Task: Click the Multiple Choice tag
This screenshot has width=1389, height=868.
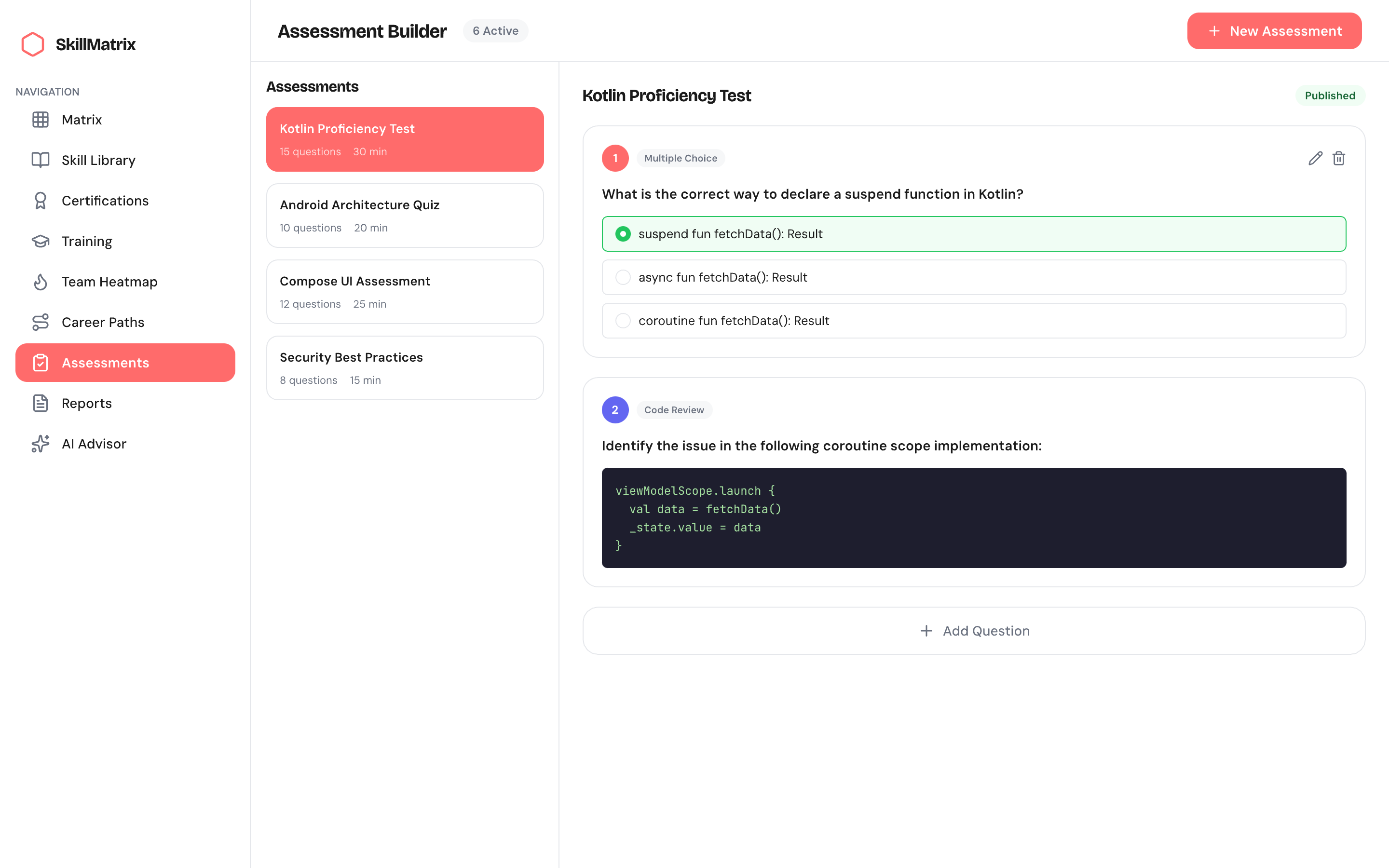Action: [x=680, y=158]
